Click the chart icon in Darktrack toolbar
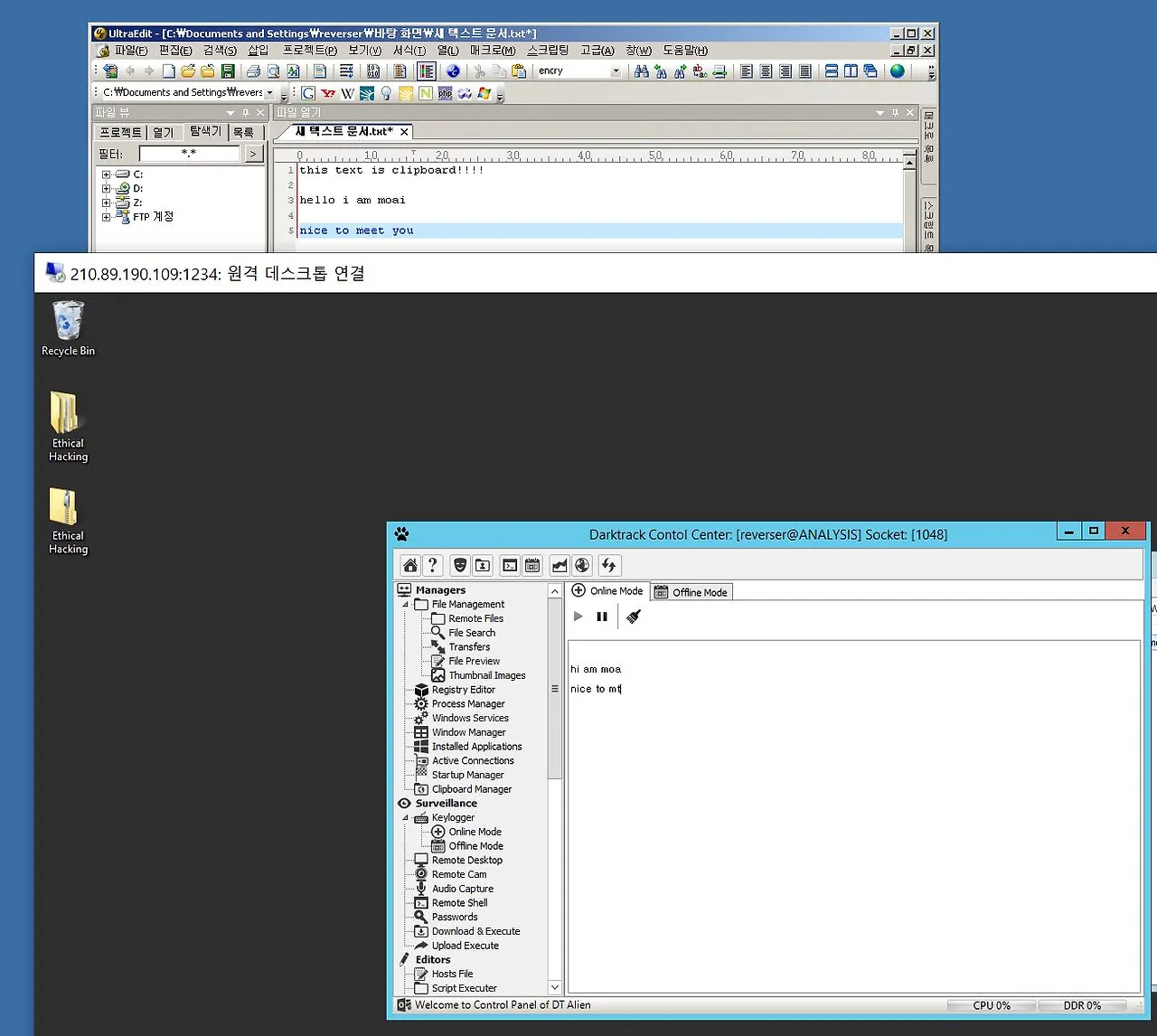Image resolution: width=1157 pixels, height=1036 pixels. tap(560, 566)
